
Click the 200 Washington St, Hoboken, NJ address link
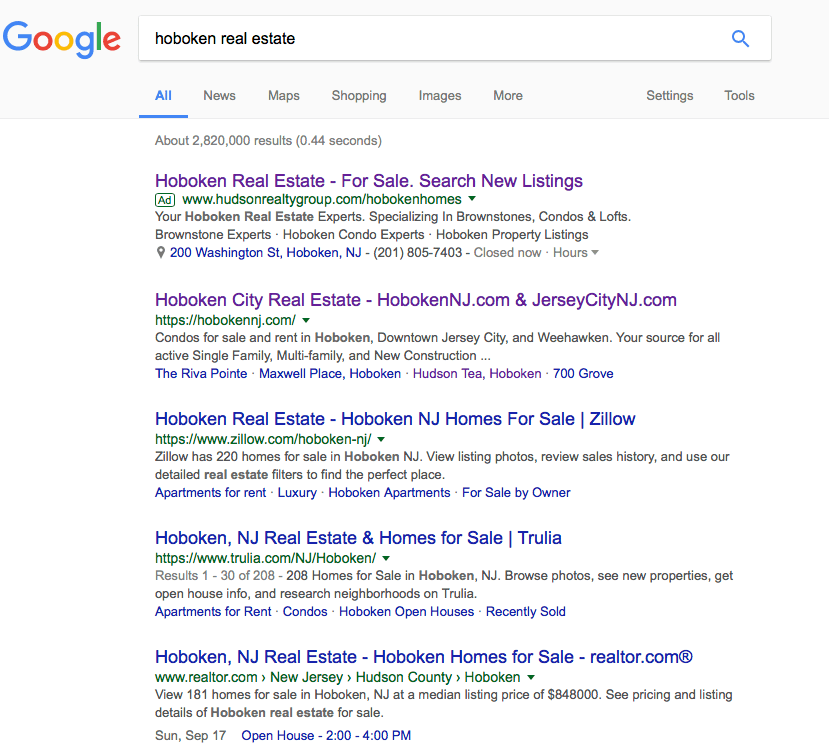point(265,253)
